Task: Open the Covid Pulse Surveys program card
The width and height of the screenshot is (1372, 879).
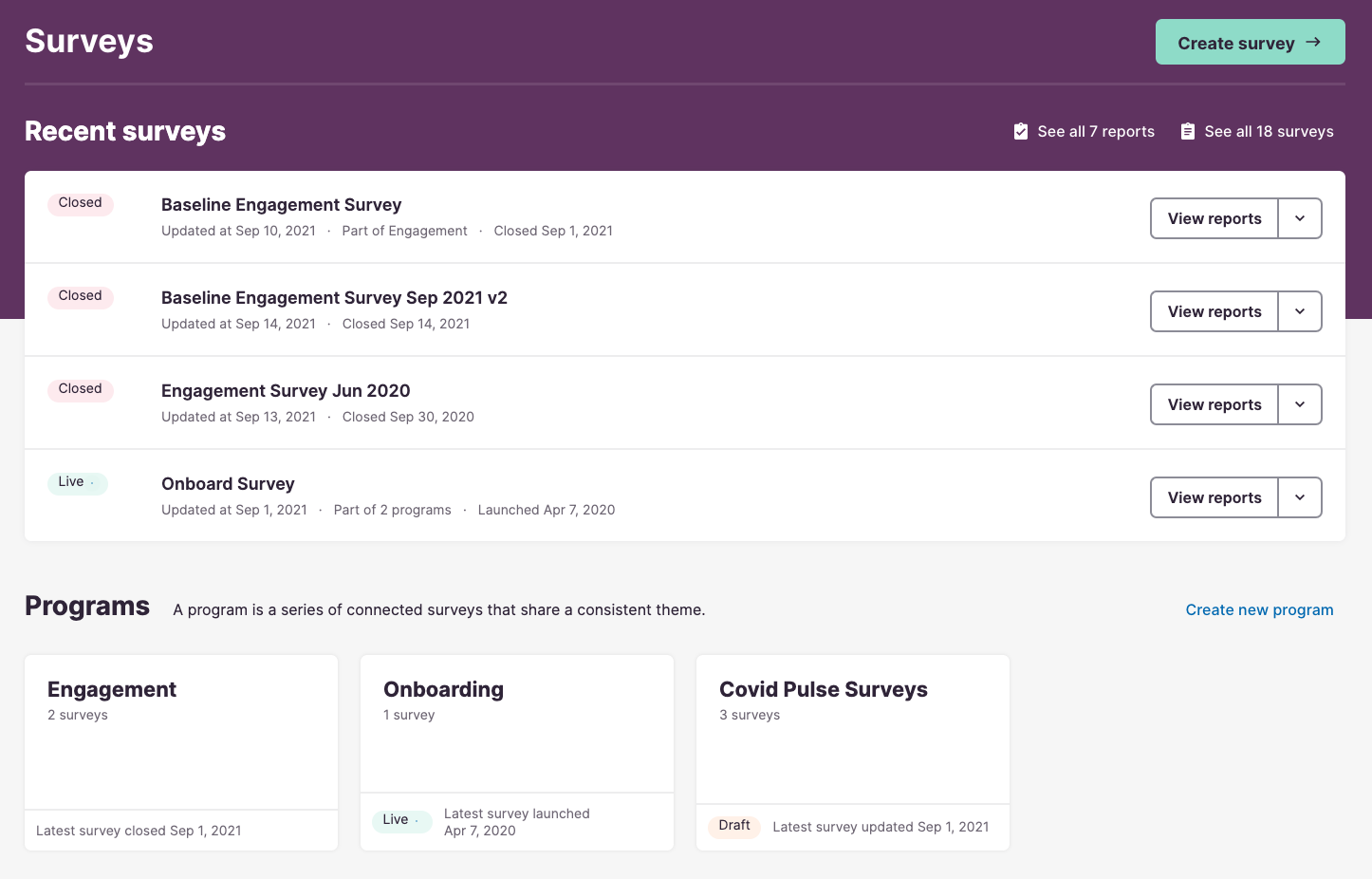Action: tap(853, 752)
